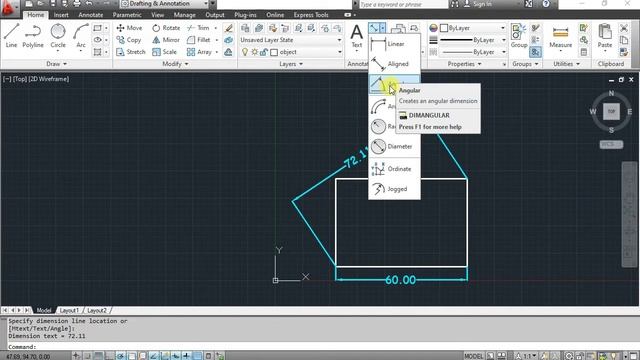This screenshot has height=360, width=640.
Task: Click the Copy tool
Action: tap(129, 40)
